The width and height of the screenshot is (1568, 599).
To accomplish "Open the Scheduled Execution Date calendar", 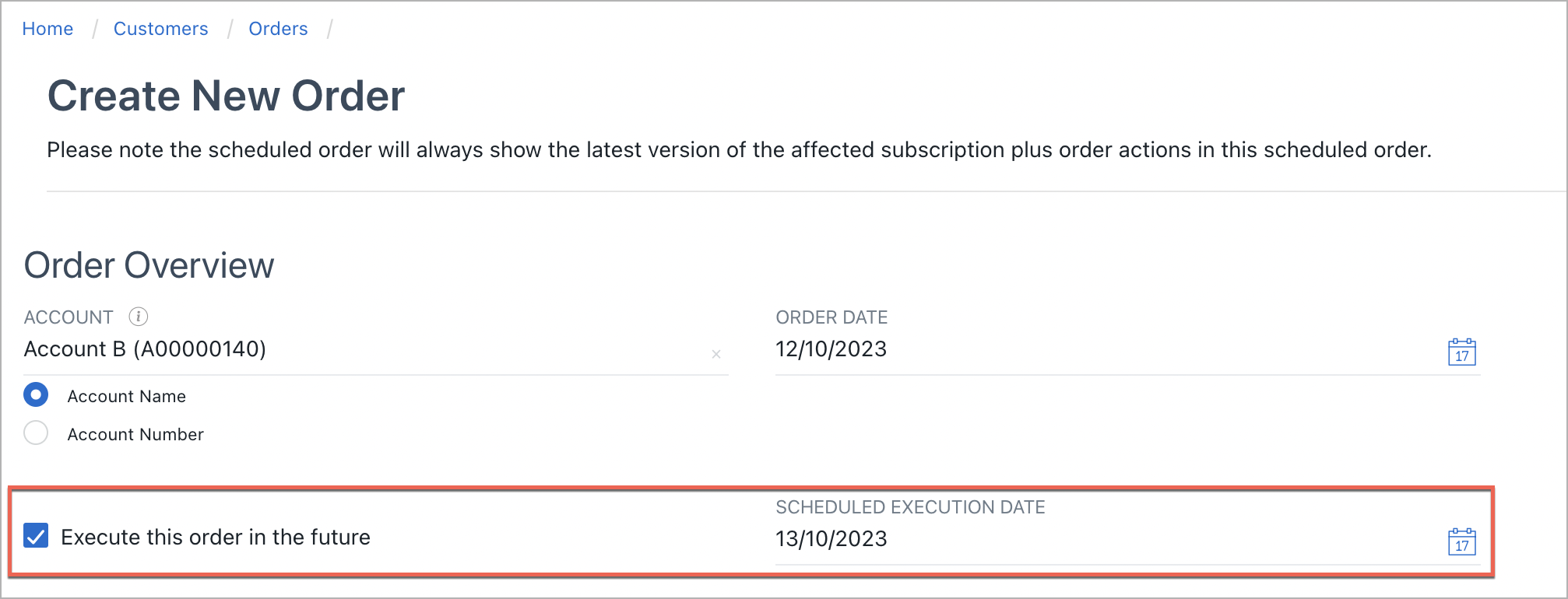I will click(x=1461, y=541).
